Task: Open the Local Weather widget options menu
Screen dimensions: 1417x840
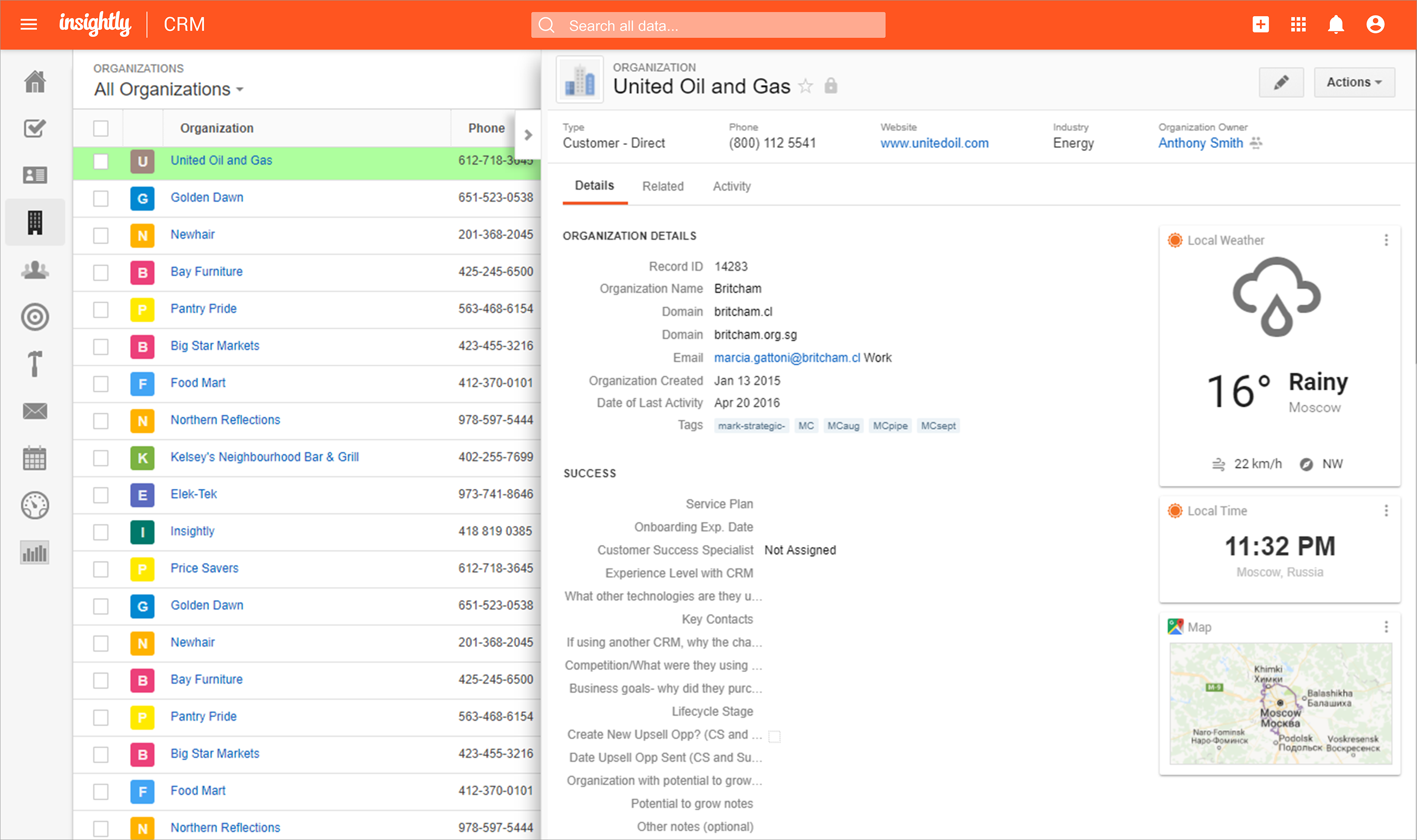Action: pyautogui.click(x=1386, y=240)
